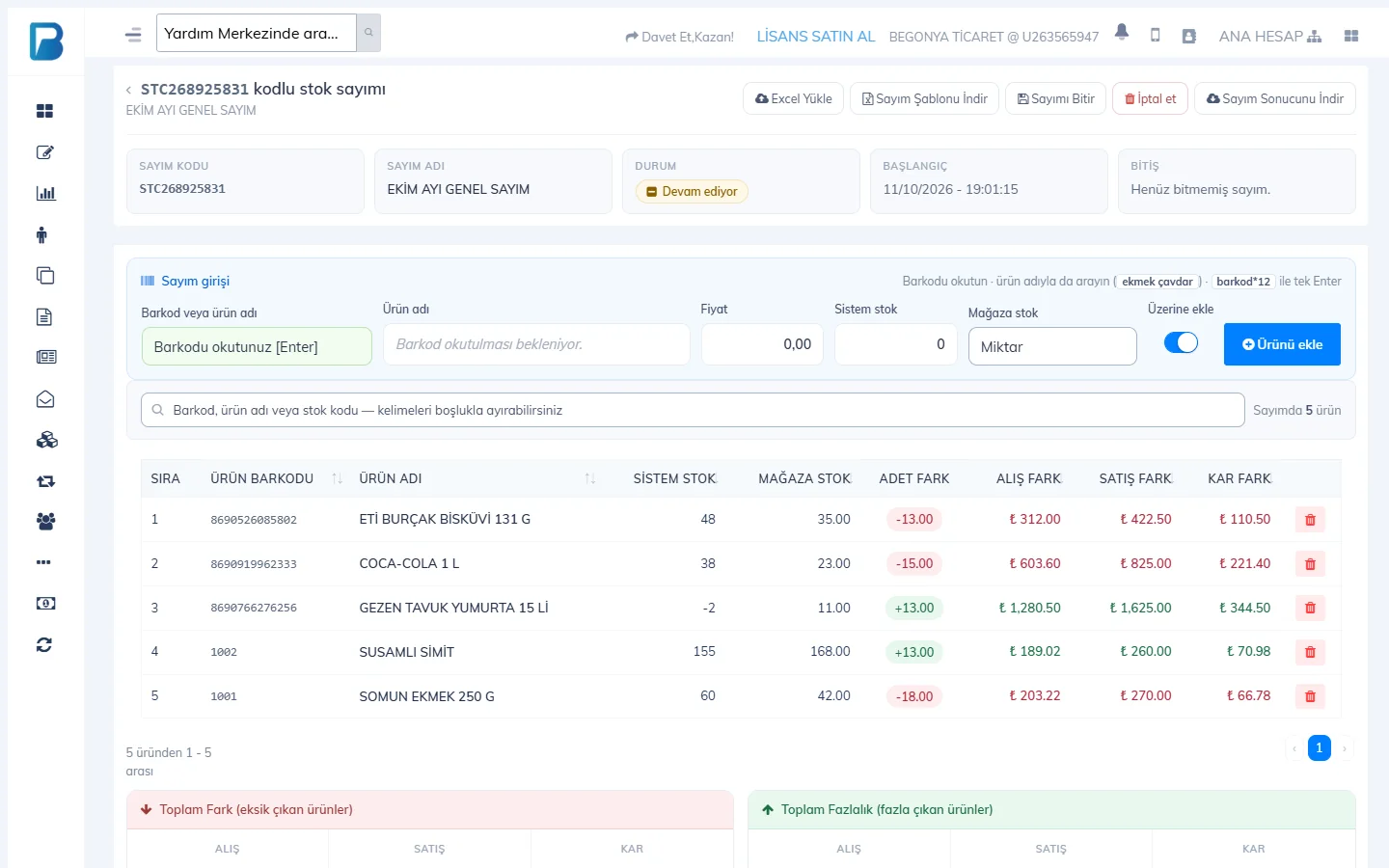Open the three-dots more icon in the sidebar
The image size is (1389, 868).
(43, 562)
